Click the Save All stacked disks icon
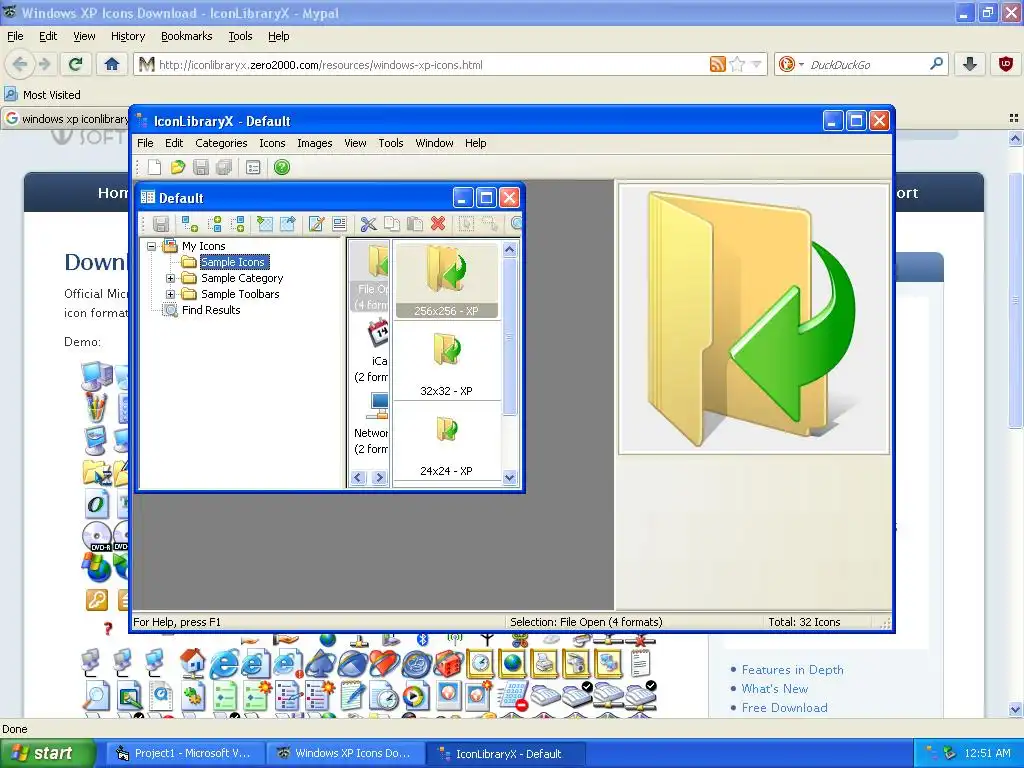Screen dimensions: 1024x768 click(x=224, y=167)
